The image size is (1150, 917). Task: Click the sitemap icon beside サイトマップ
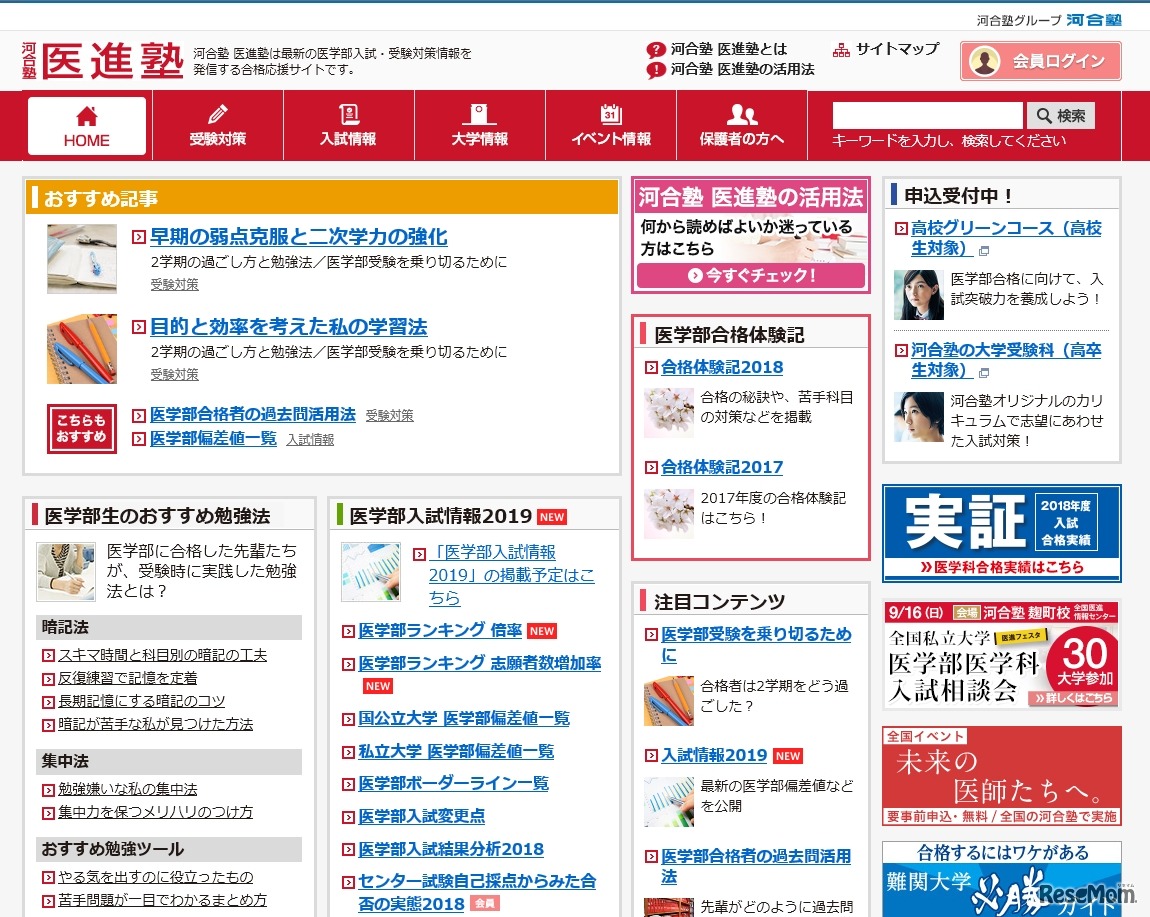(840, 47)
